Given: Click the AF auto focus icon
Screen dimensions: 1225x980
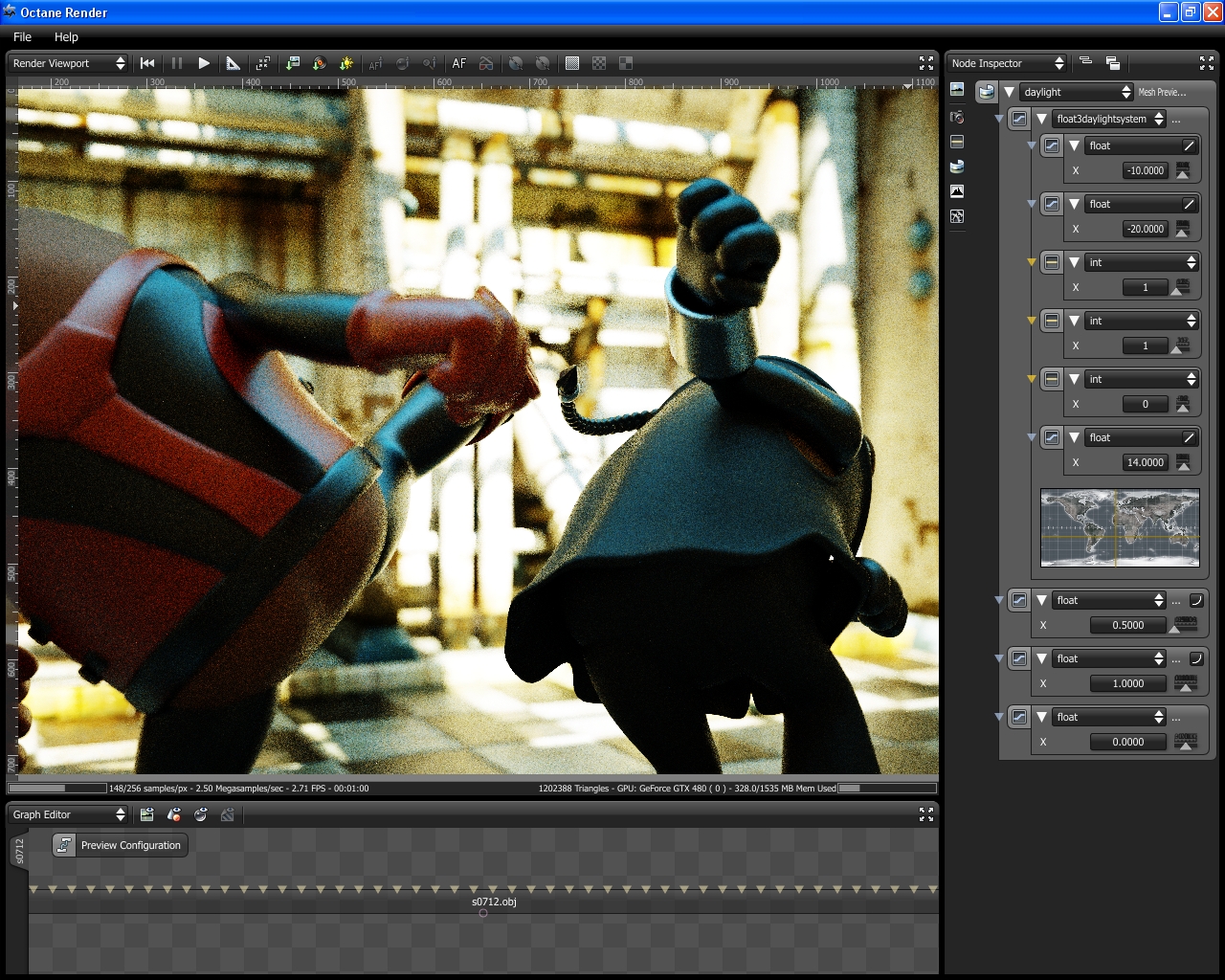Looking at the screenshot, I should 459,63.
